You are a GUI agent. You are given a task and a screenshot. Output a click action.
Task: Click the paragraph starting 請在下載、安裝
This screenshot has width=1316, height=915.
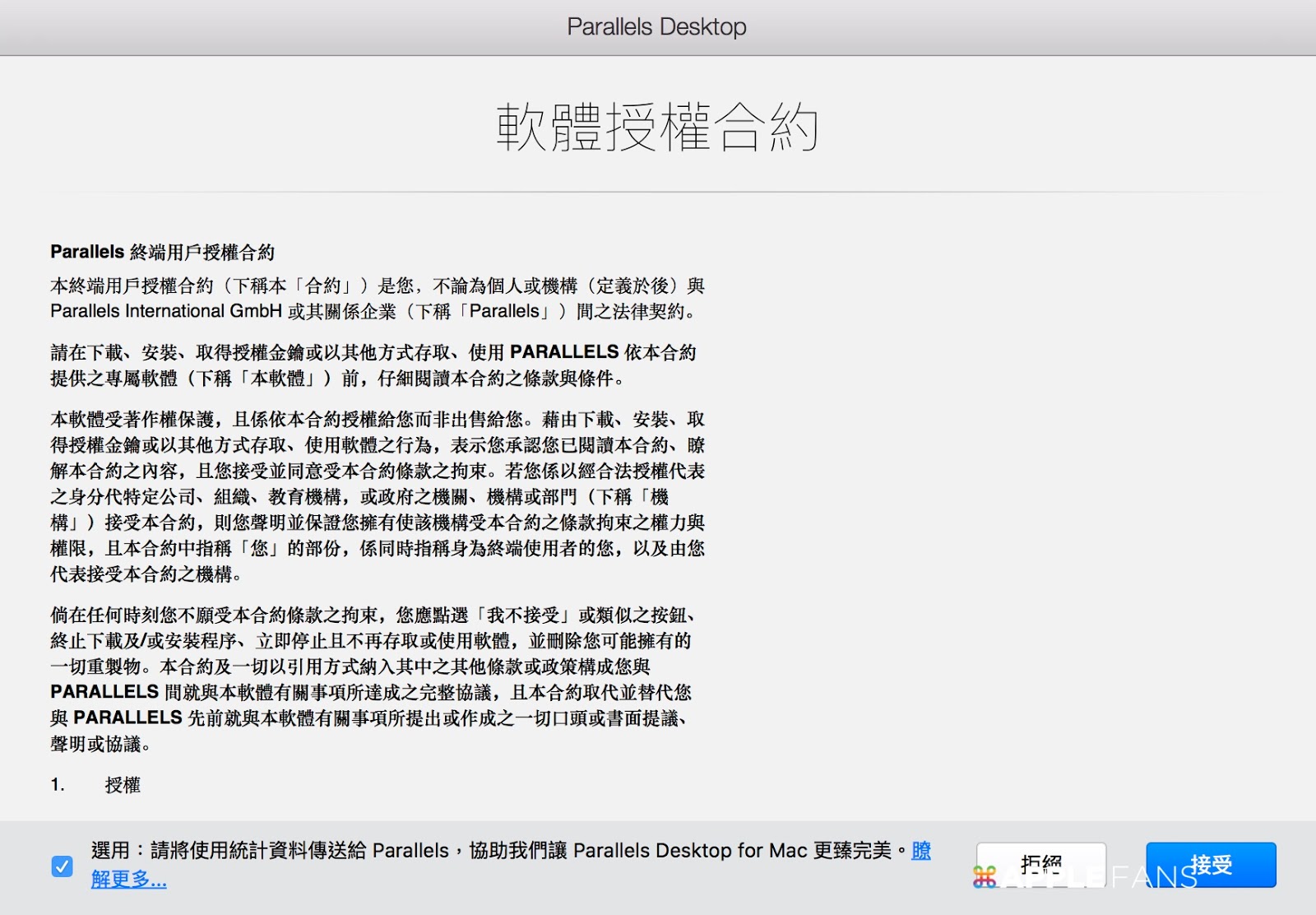click(x=373, y=365)
